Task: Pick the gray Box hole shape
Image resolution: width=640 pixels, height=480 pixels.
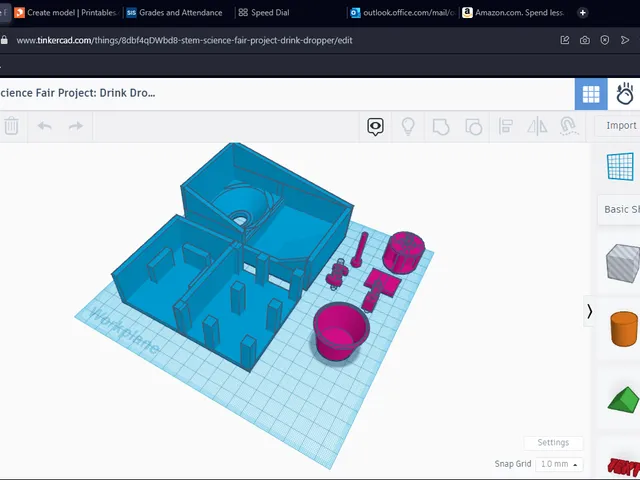Action: tap(623, 263)
